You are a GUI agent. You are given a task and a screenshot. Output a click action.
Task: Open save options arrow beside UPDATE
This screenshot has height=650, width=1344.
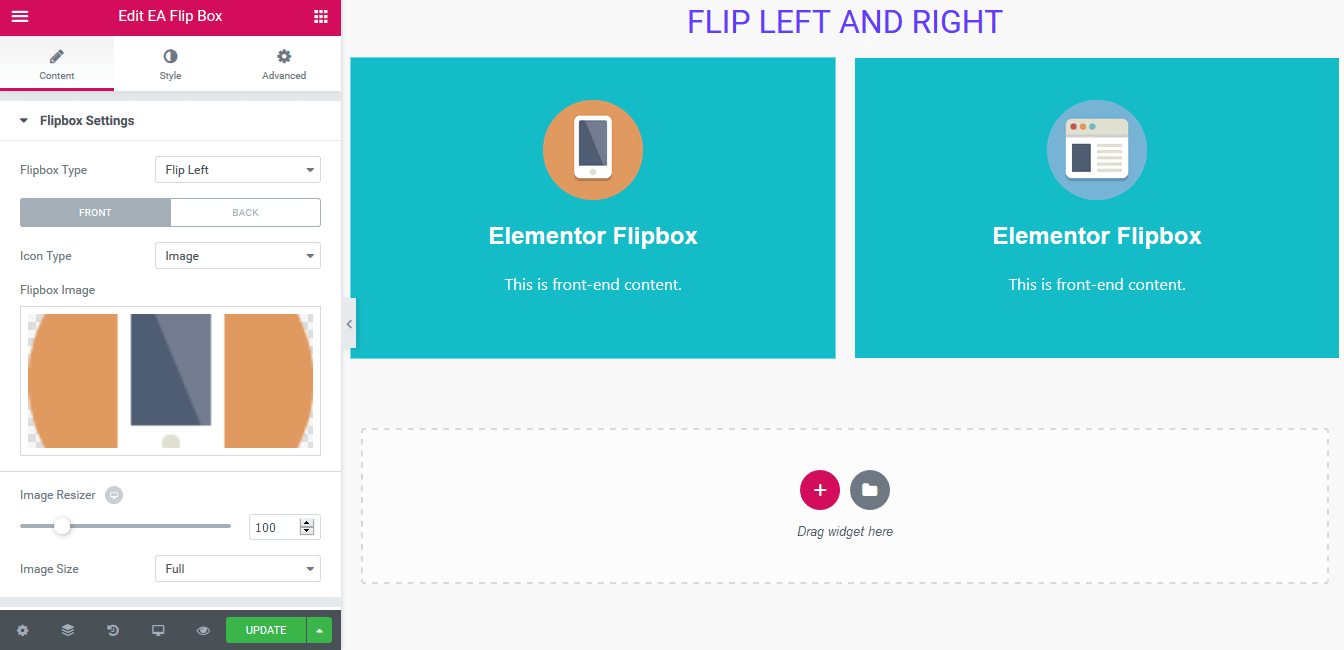click(x=319, y=630)
